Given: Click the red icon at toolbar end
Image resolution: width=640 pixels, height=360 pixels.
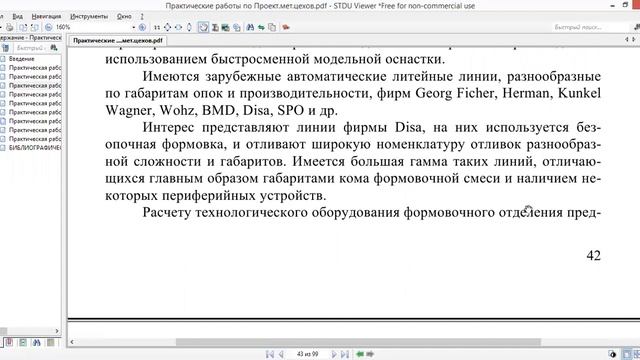Looking at the screenshot, I should click(x=286, y=27).
